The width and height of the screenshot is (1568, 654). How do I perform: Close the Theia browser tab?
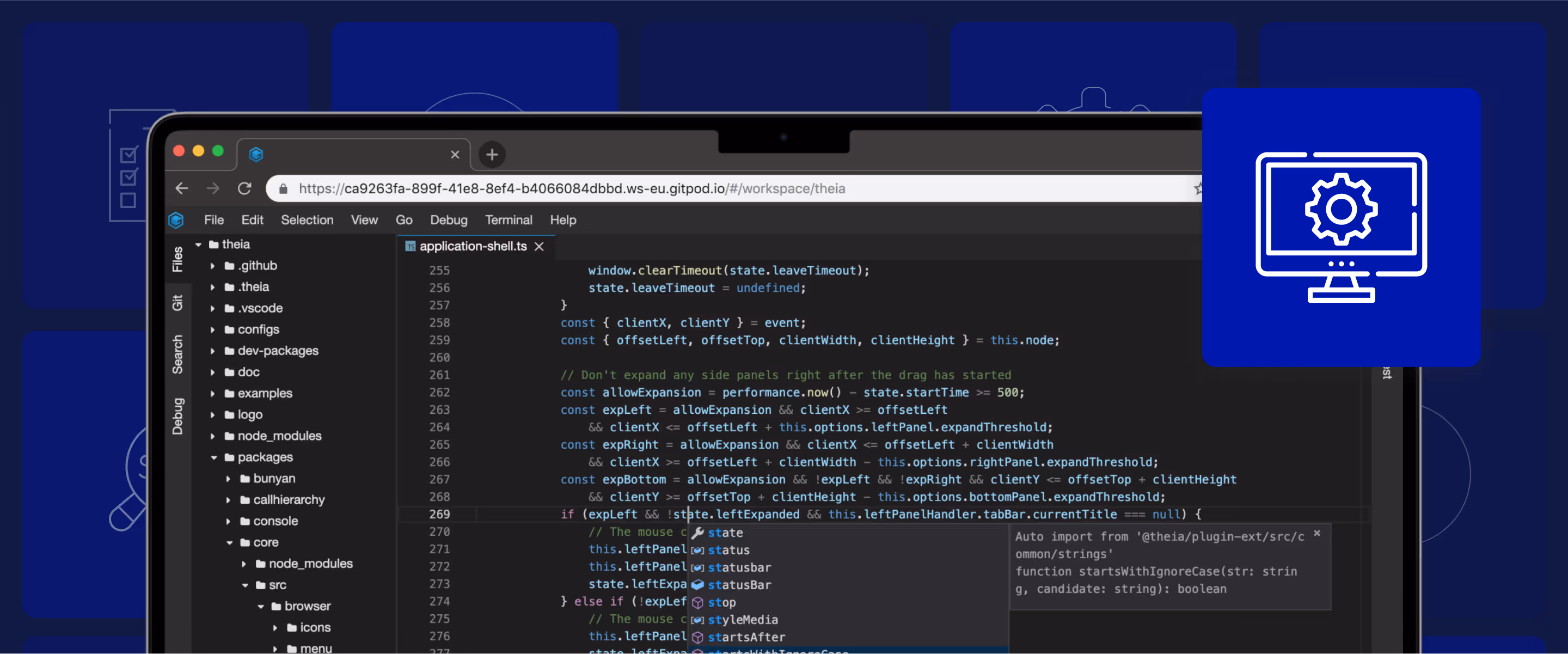pyautogui.click(x=455, y=155)
